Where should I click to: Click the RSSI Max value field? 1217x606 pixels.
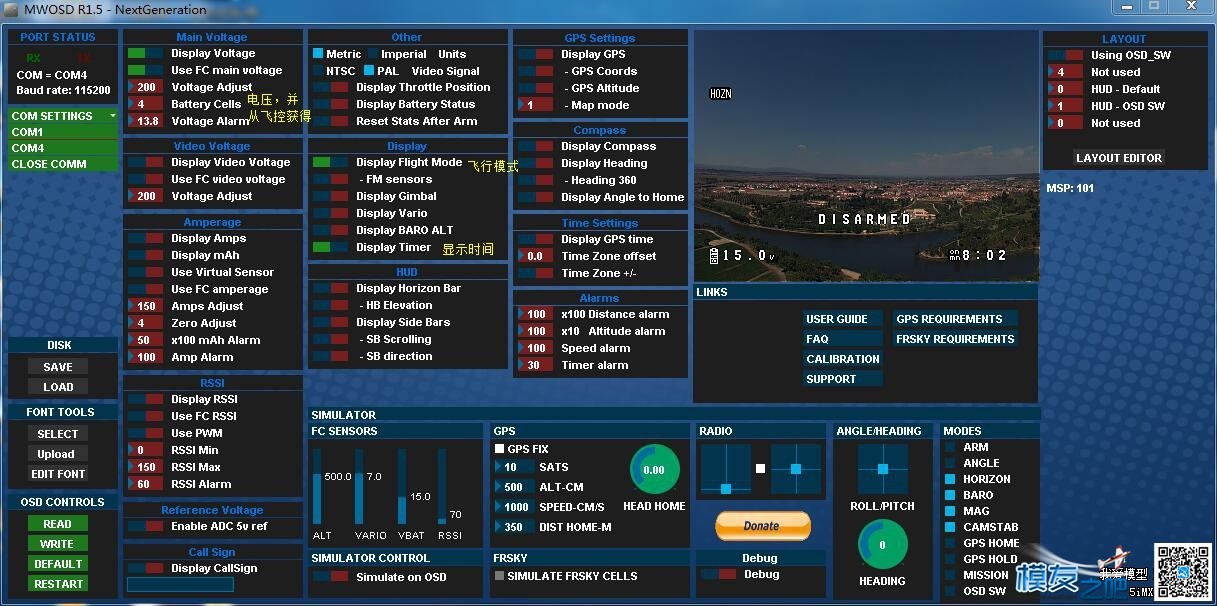tap(145, 467)
